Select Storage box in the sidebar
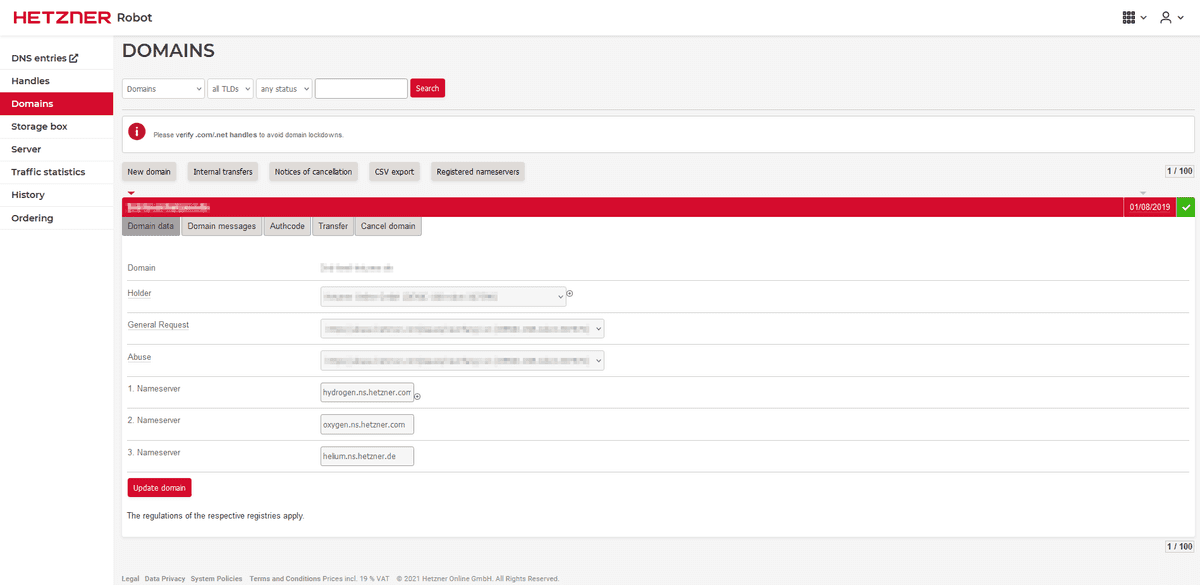This screenshot has width=1200, height=585. coord(41,126)
